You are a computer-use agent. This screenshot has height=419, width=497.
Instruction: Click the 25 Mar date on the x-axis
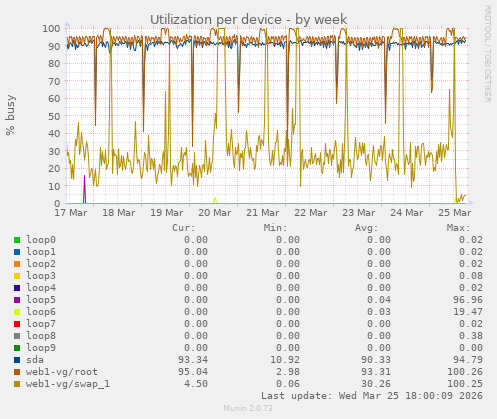[455, 213]
